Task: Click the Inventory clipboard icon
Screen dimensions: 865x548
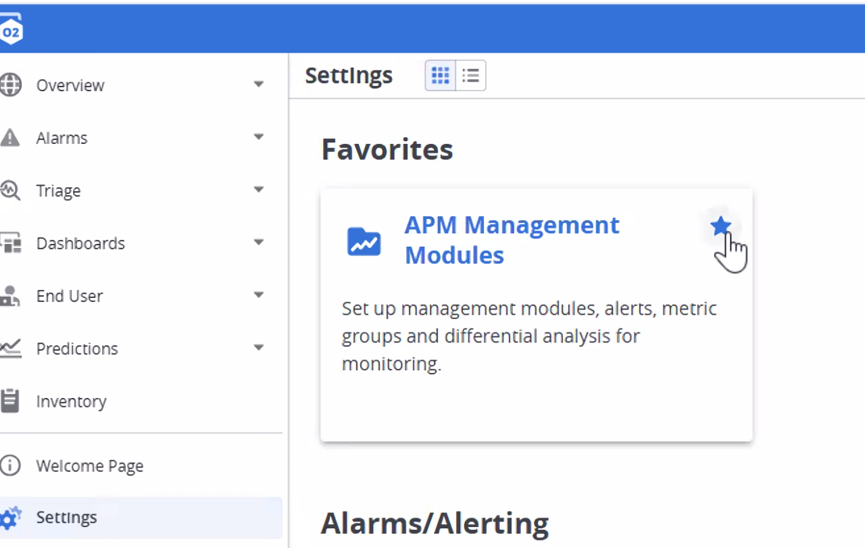Action: point(10,401)
